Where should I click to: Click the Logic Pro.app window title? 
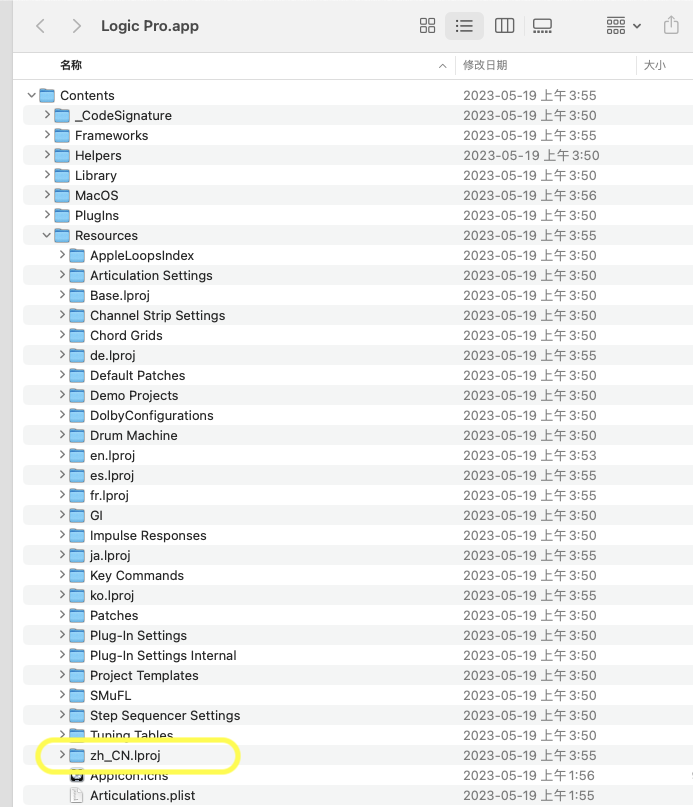click(150, 26)
